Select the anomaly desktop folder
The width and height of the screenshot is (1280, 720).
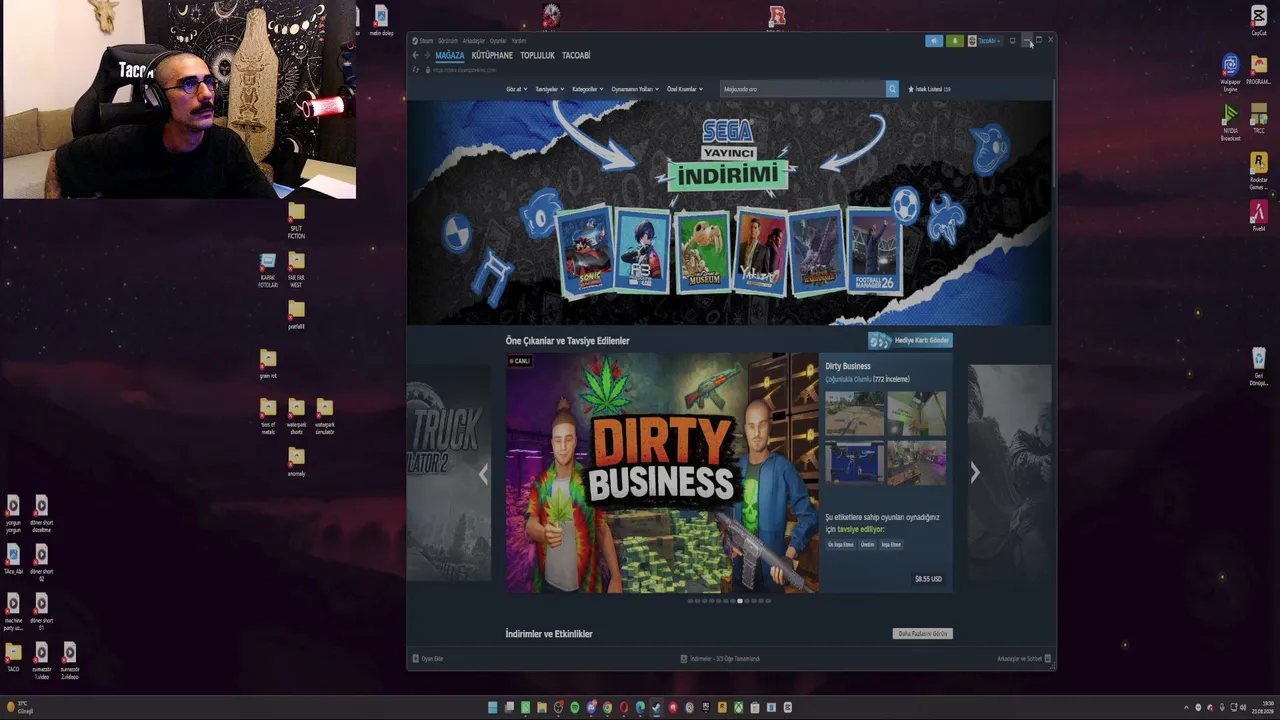296,462
